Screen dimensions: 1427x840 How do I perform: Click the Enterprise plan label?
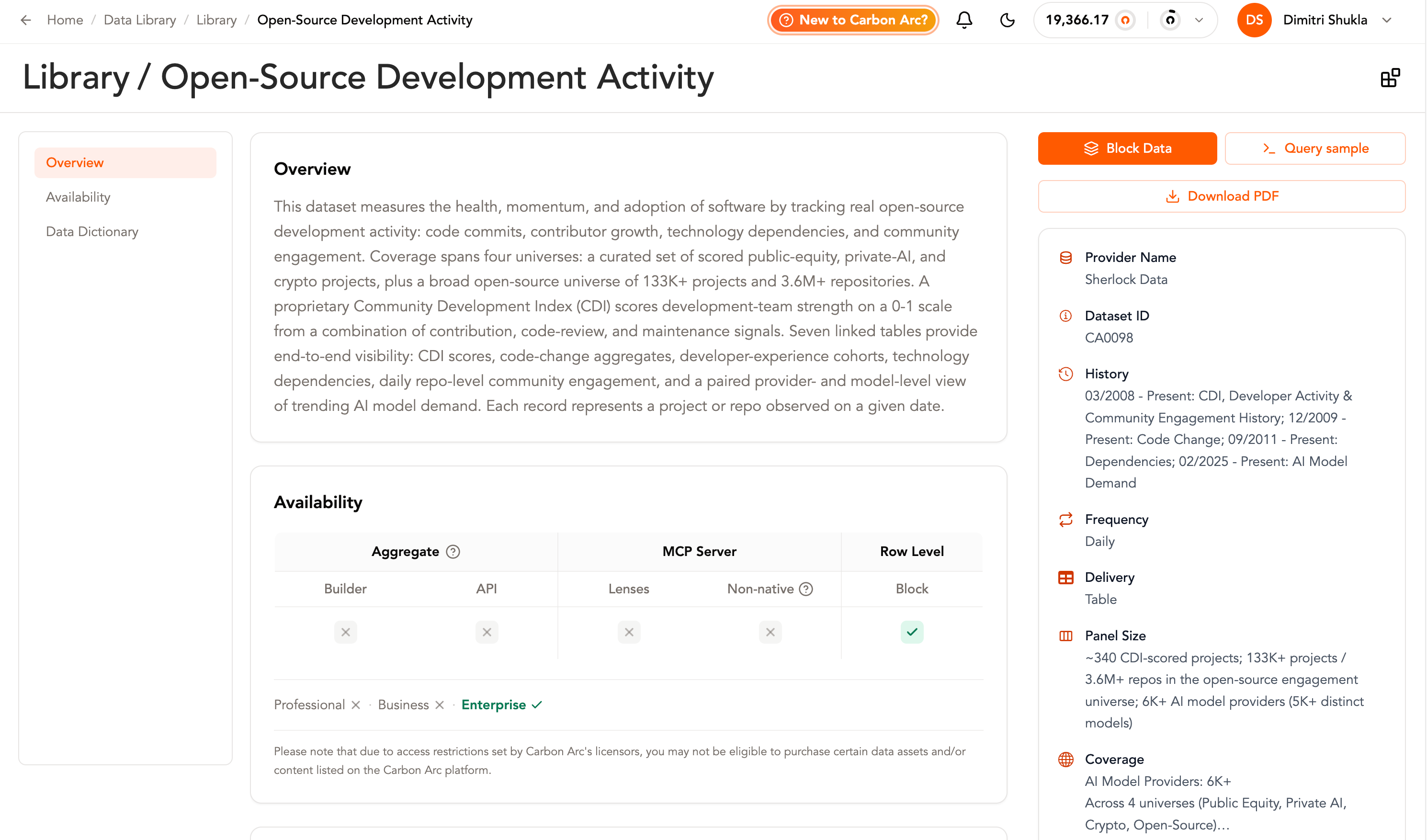(x=493, y=705)
